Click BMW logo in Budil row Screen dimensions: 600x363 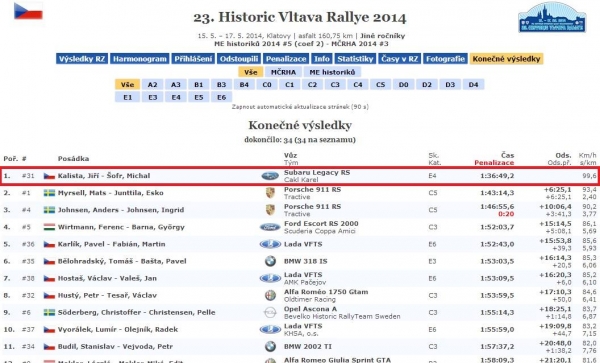tap(270, 347)
